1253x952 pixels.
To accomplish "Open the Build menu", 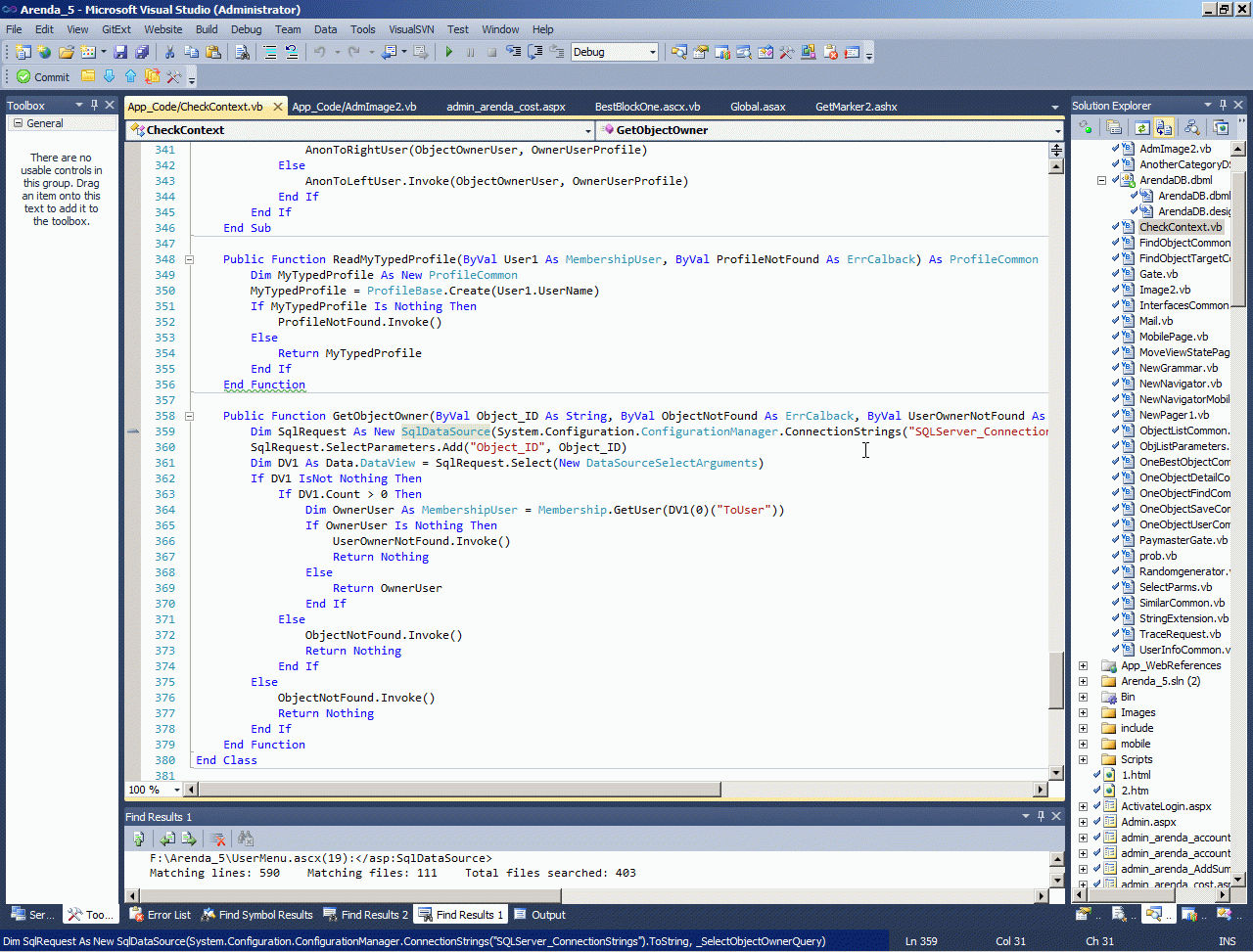I will click(x=207, y=29).
